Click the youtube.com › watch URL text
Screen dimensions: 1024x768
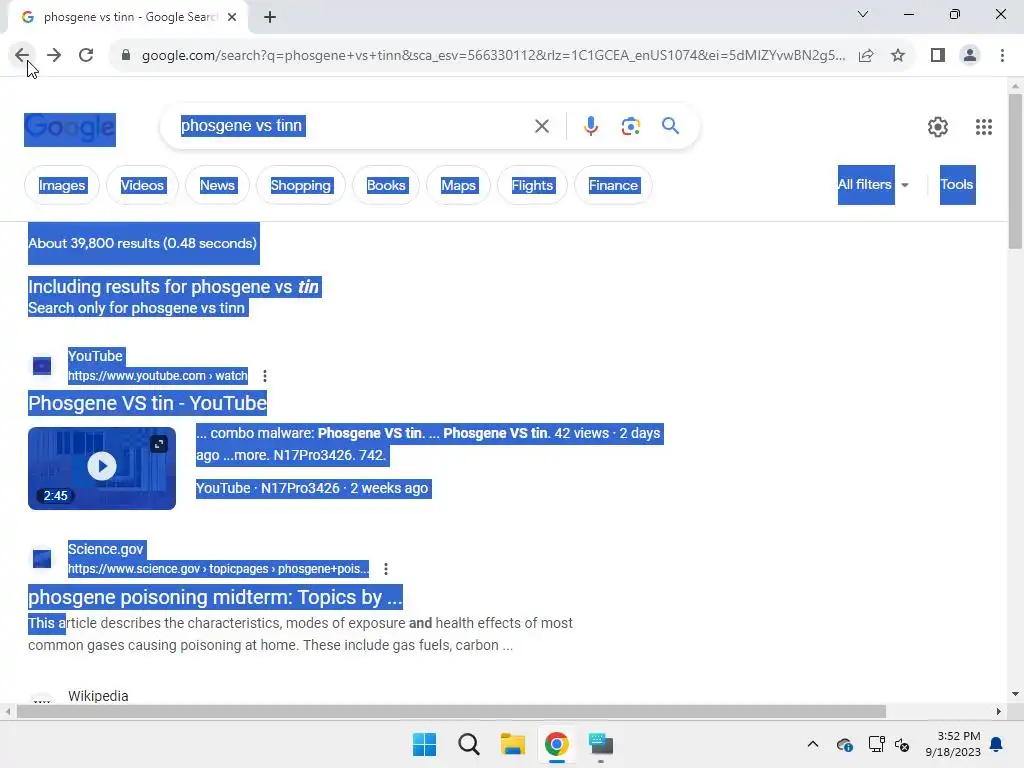click(x=158, y=376)
